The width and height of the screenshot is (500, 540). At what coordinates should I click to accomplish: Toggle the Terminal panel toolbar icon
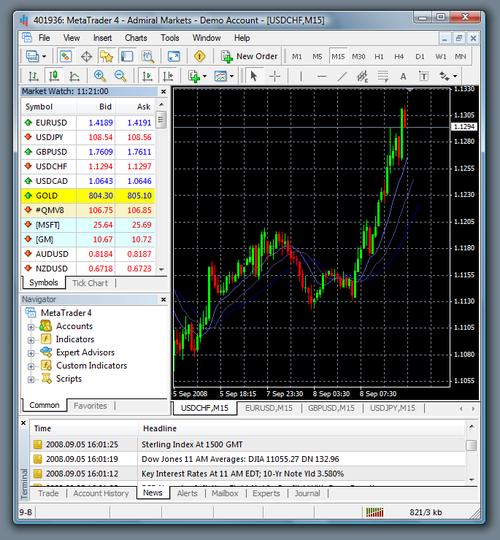[x=127, y=56]
